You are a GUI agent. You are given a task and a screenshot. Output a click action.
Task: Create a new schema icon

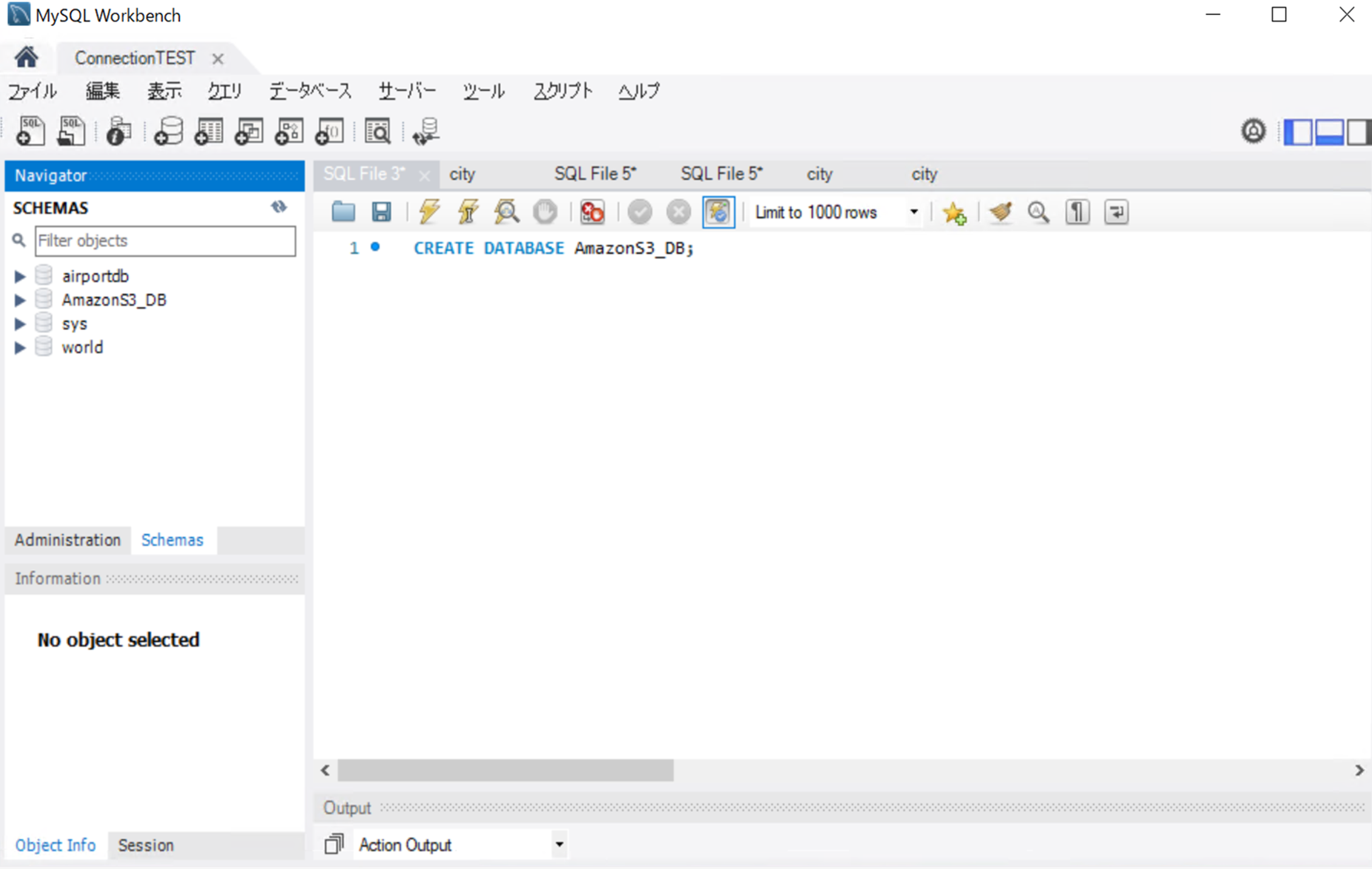click(168, 131)
